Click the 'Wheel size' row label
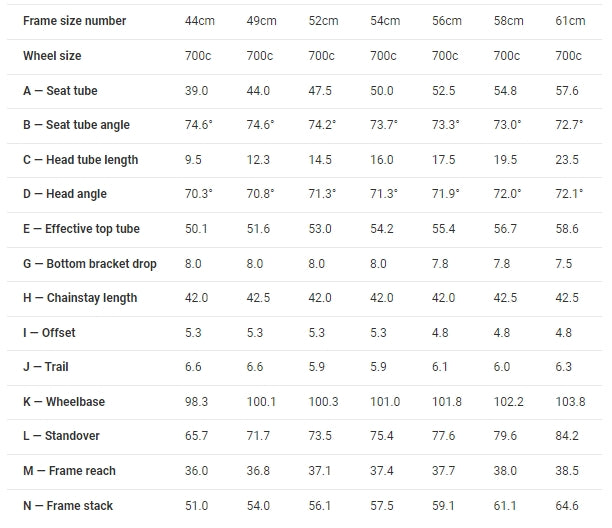 (x=52, y=56)
